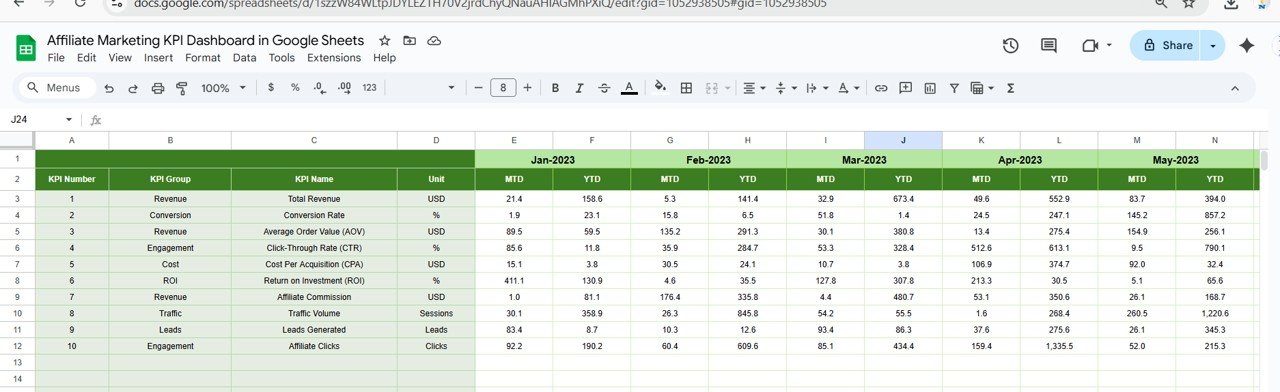Increase decimal places icon
The image size is (1280, 392).
(x=344, y=88)
